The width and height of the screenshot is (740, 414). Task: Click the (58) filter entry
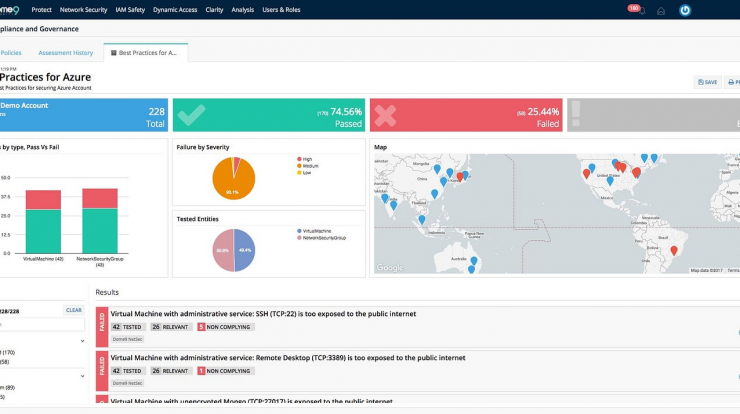(5, 362)
